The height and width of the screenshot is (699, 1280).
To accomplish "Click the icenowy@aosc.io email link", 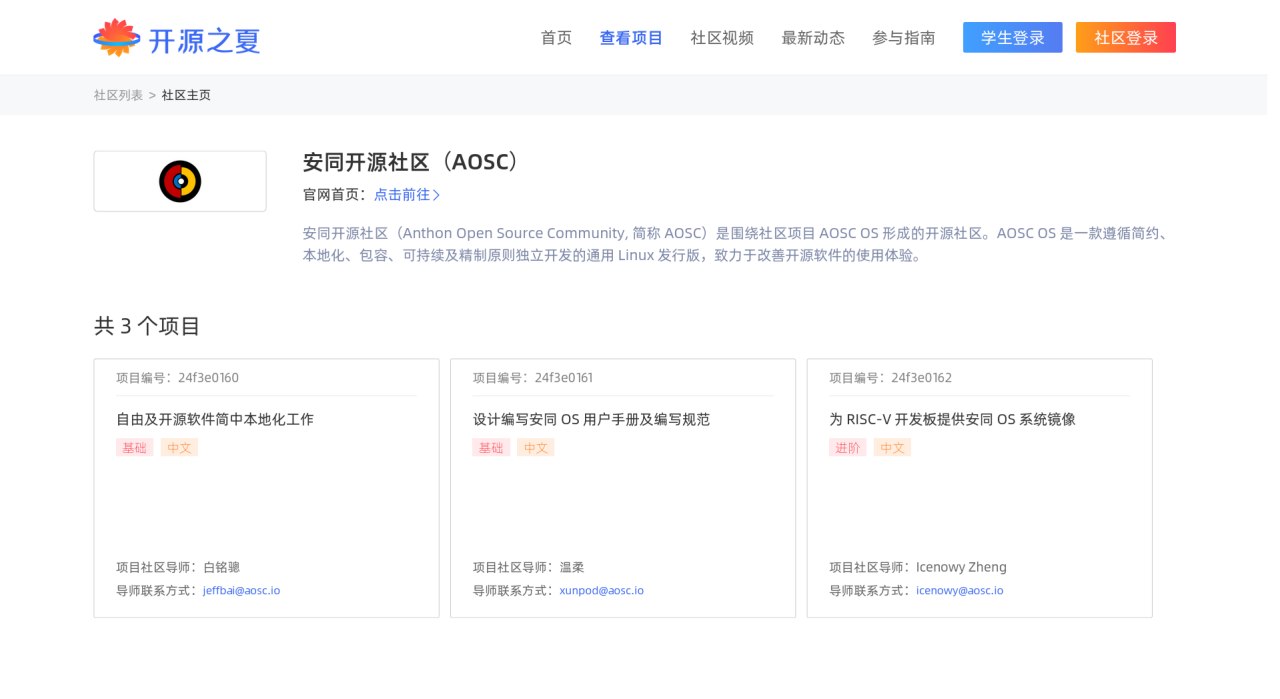I will point(959,591).
